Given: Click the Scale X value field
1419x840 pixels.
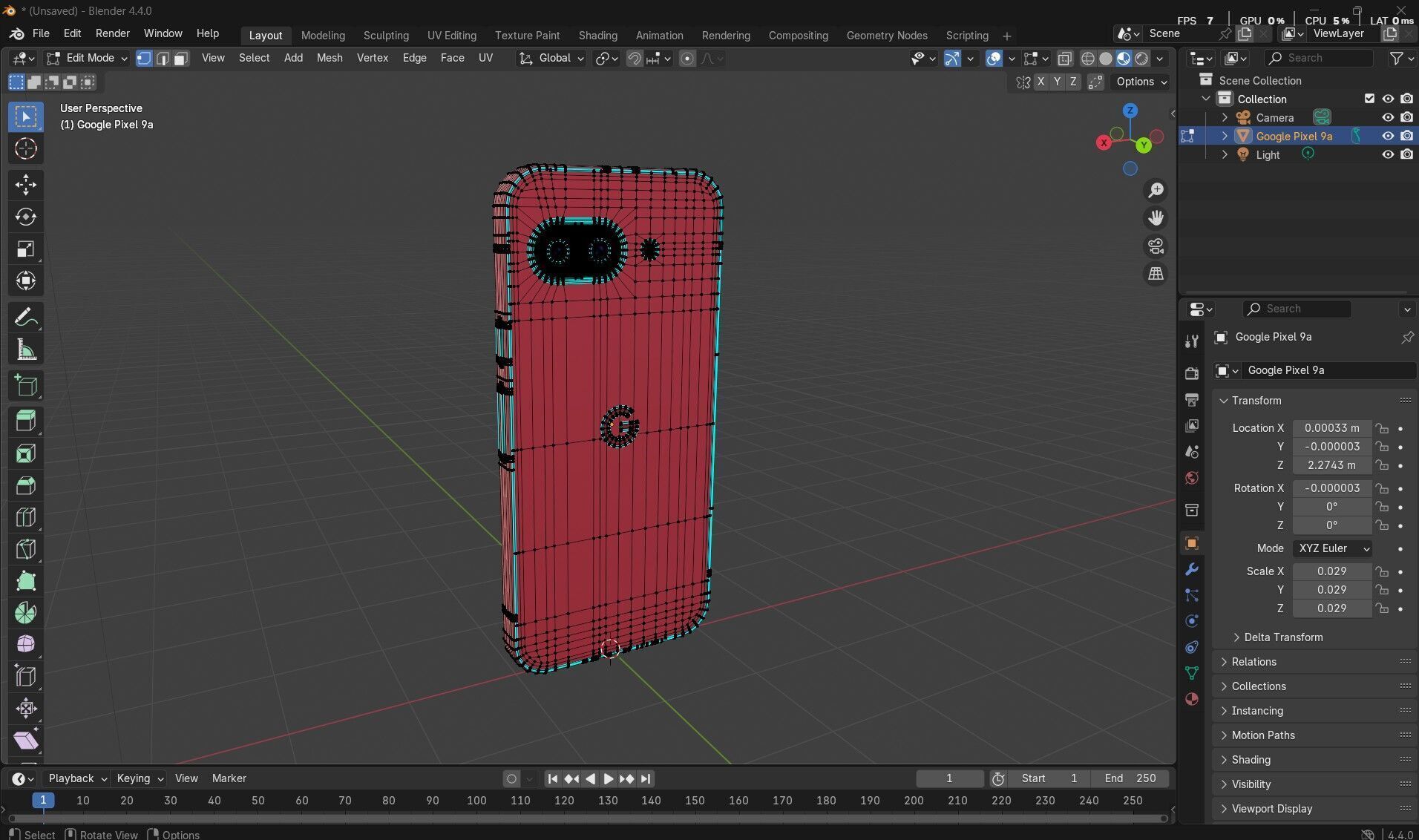Looking at the screenshot, I should click(1332, 571).
